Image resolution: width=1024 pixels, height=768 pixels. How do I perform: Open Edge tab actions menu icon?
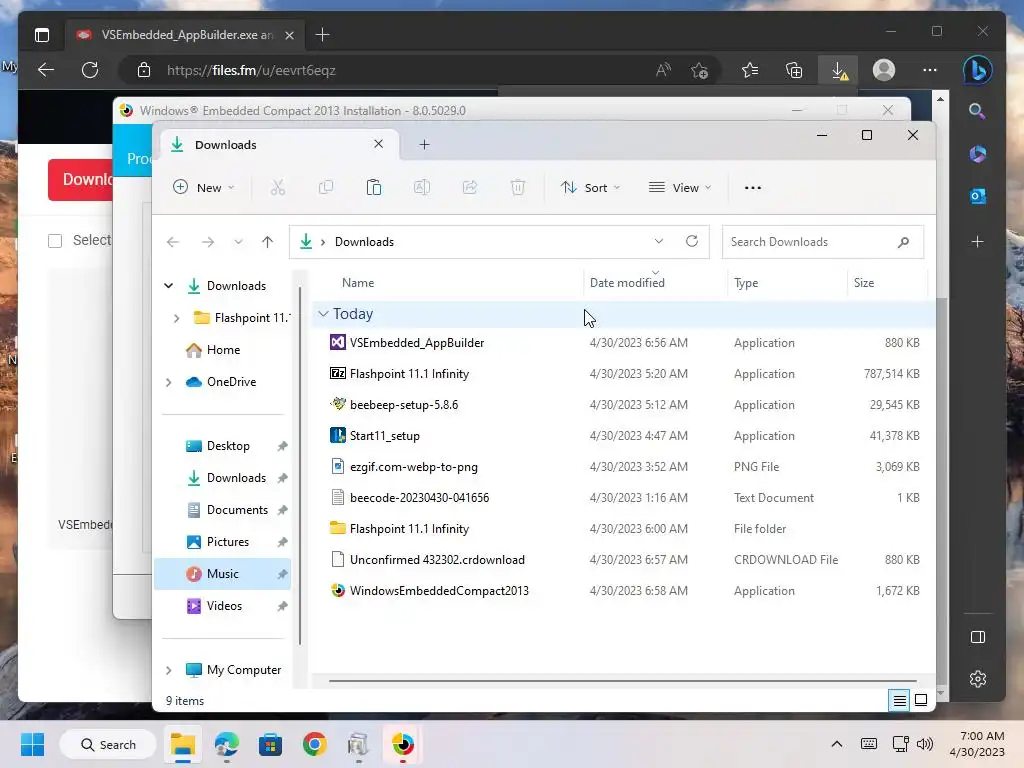click(x=42, y=35)
